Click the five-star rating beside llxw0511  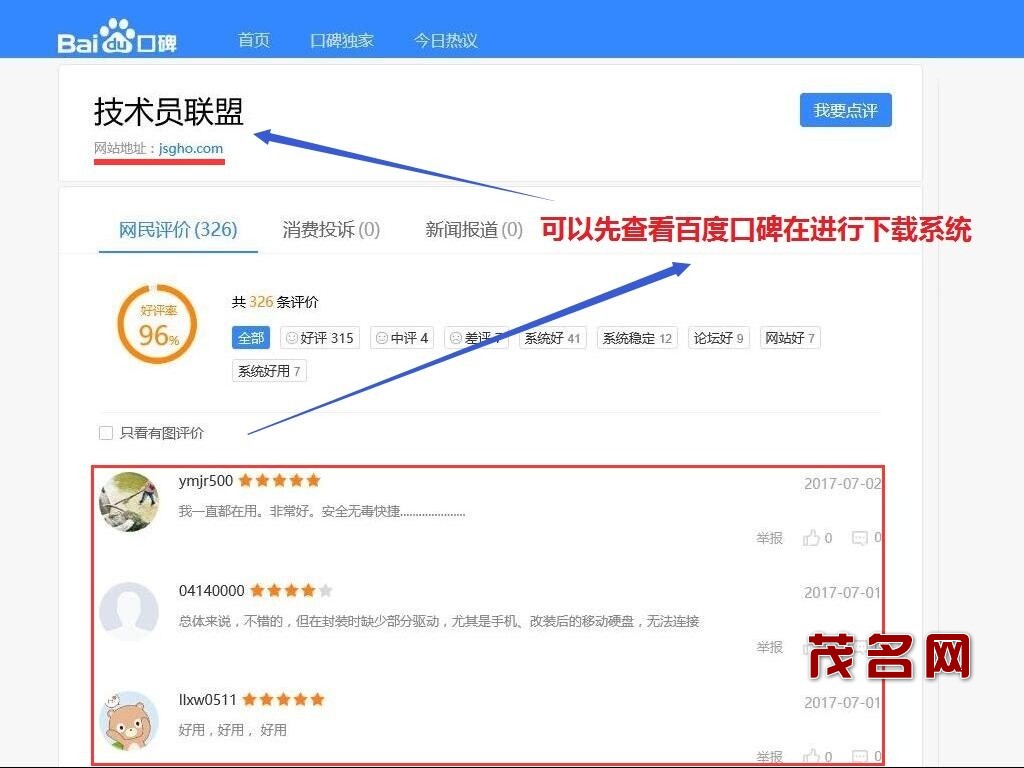pyautogui.click(x=283, y=700)
